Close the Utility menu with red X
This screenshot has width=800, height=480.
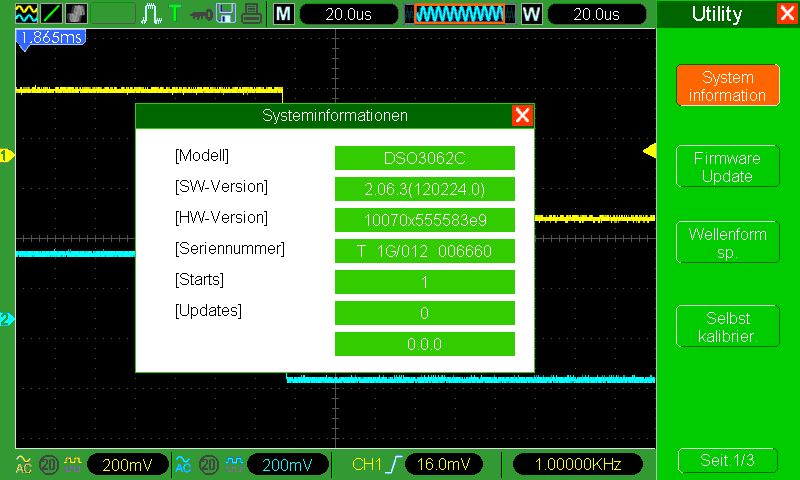pyautogui.click(x=786, y=13)
